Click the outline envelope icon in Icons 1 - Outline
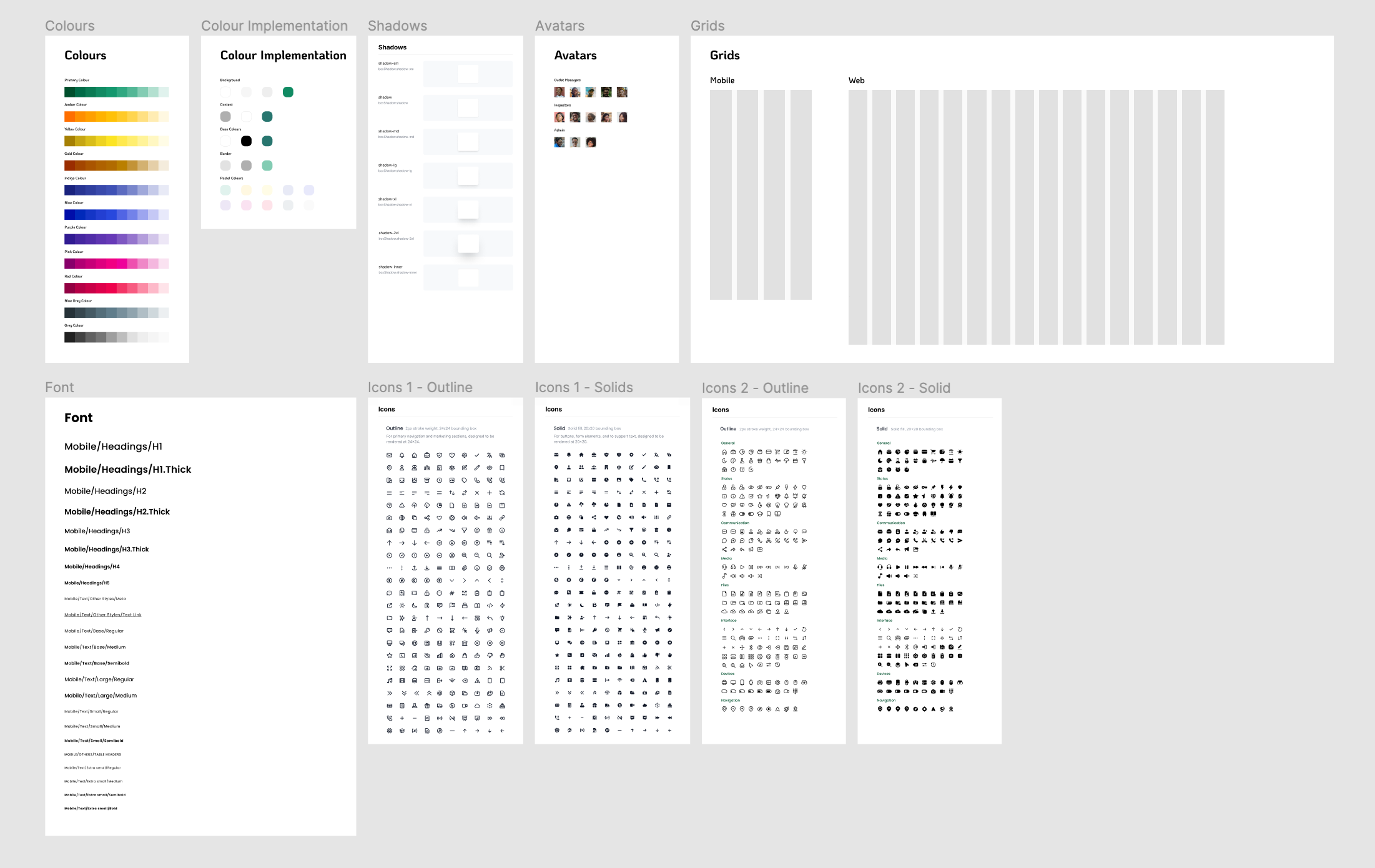The image size is (1375, 868). click(x=389, y=455)
